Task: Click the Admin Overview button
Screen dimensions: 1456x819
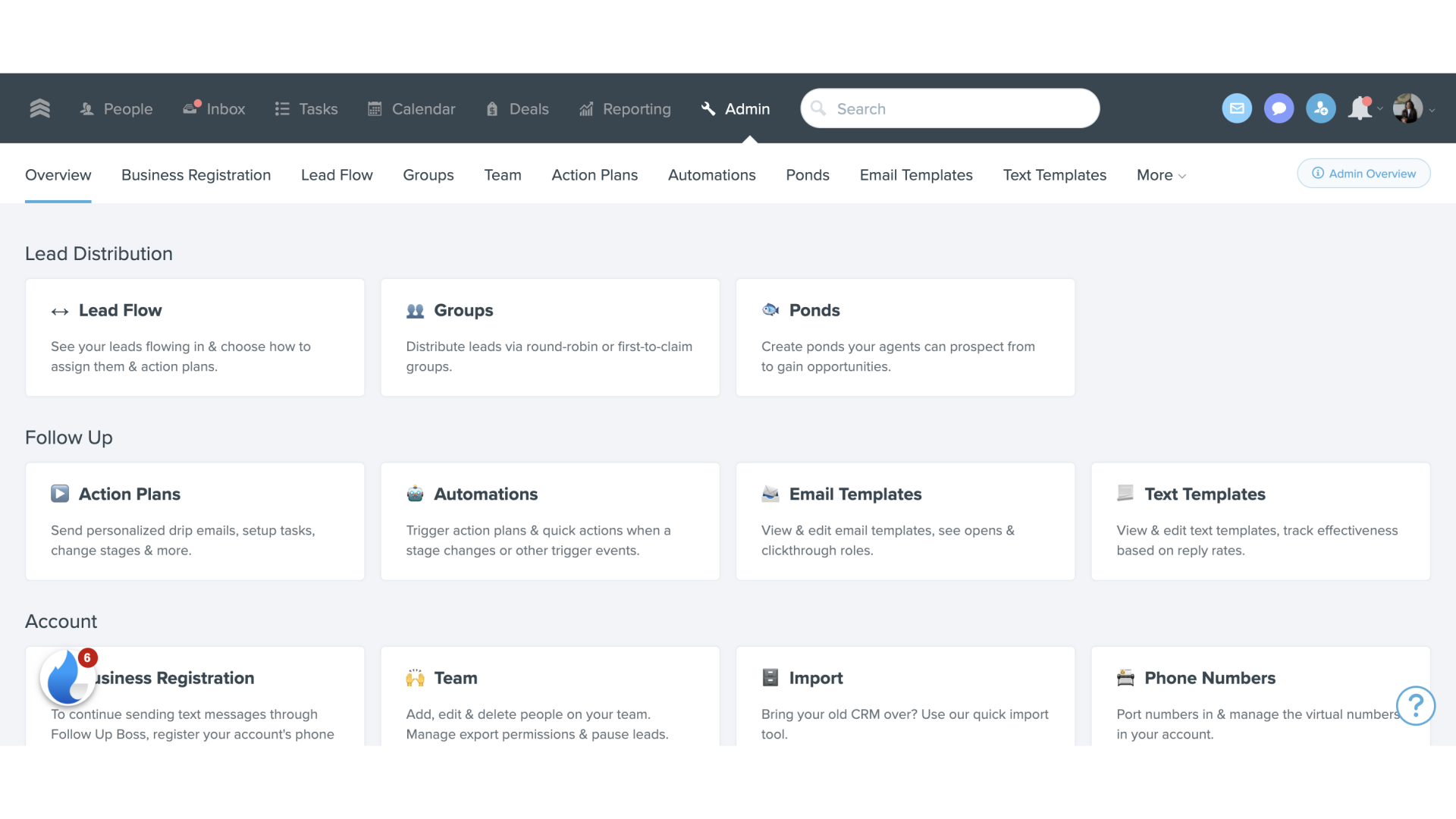Action: pyautogui.click(x=1364, y=173)
